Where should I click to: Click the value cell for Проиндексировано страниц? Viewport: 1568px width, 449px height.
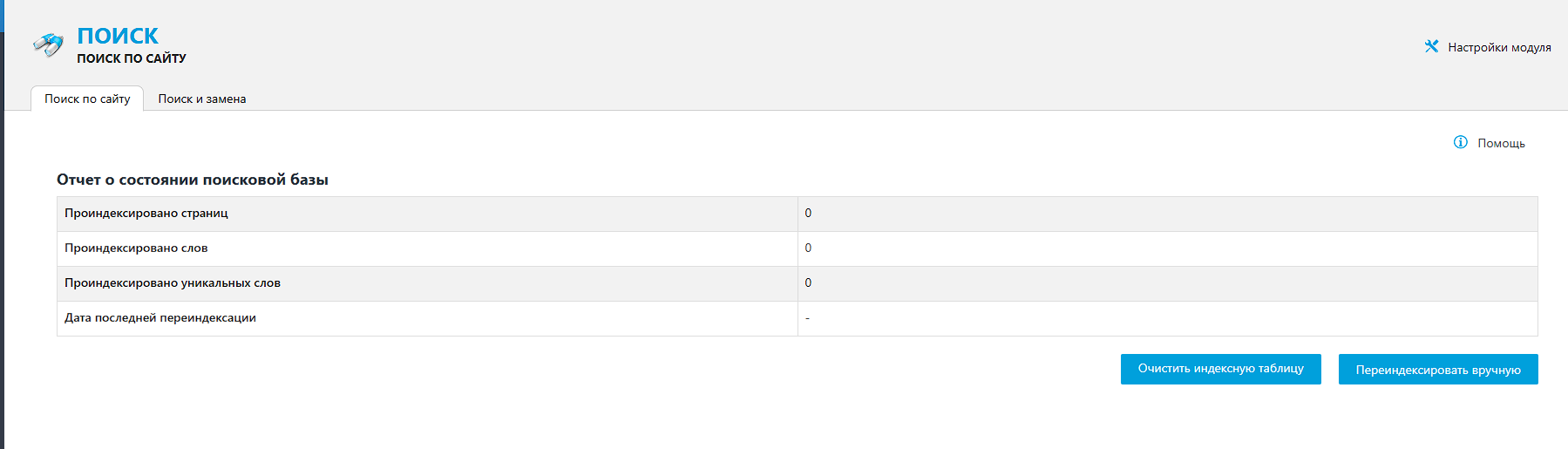pos(808,214)
